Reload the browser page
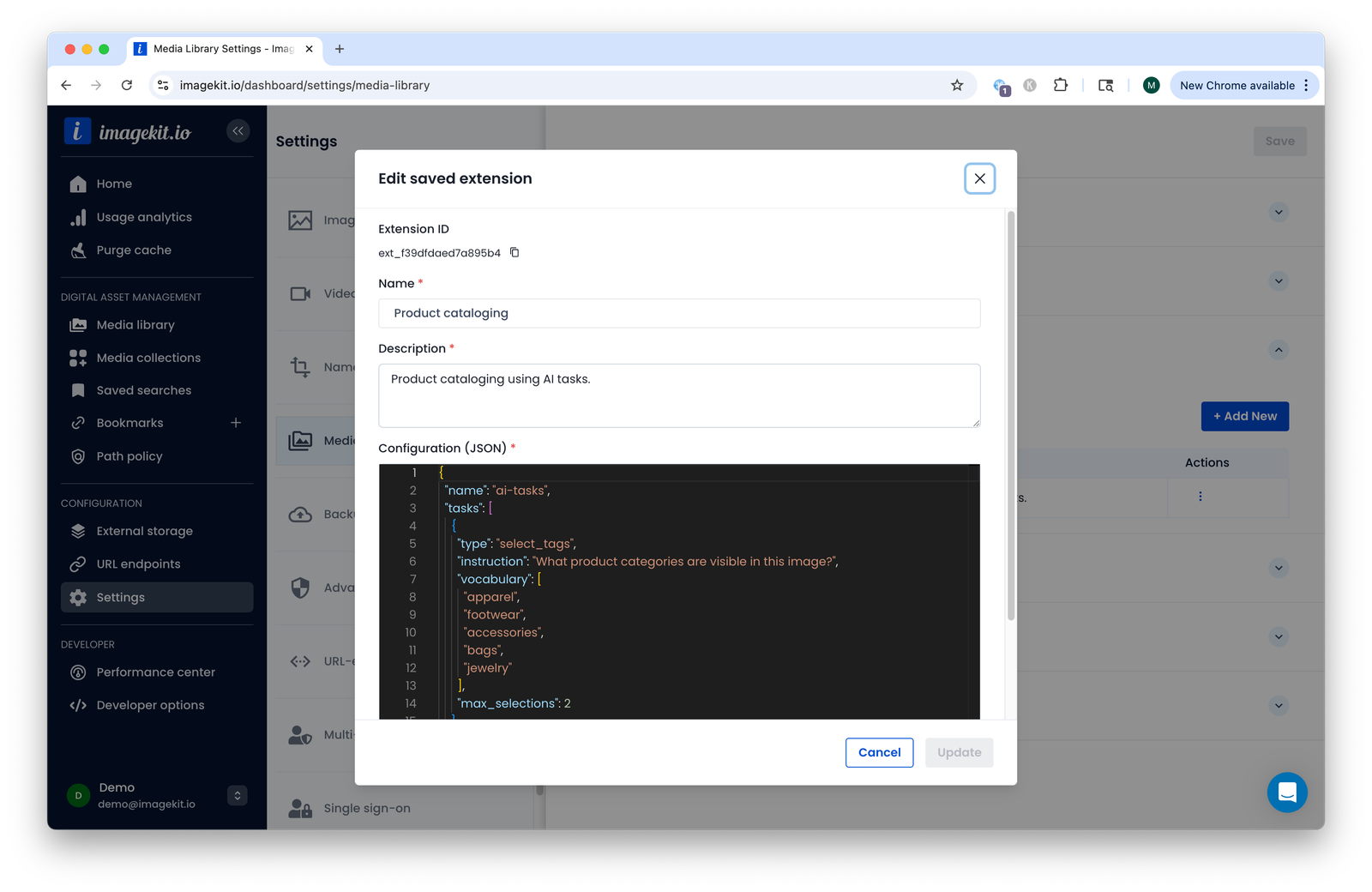This screenshot has height=892, width=1372. [x=127, y=85]
